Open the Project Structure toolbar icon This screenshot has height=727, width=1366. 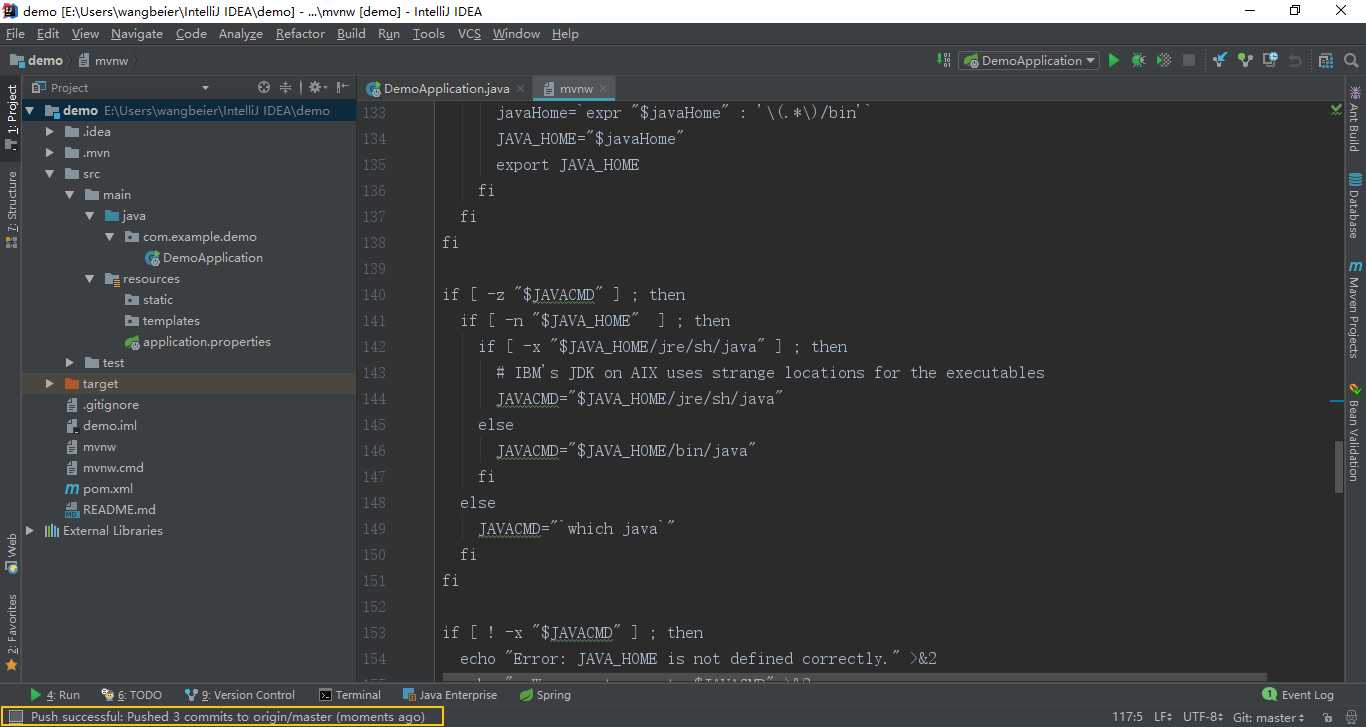click(x=1326, y=61)
